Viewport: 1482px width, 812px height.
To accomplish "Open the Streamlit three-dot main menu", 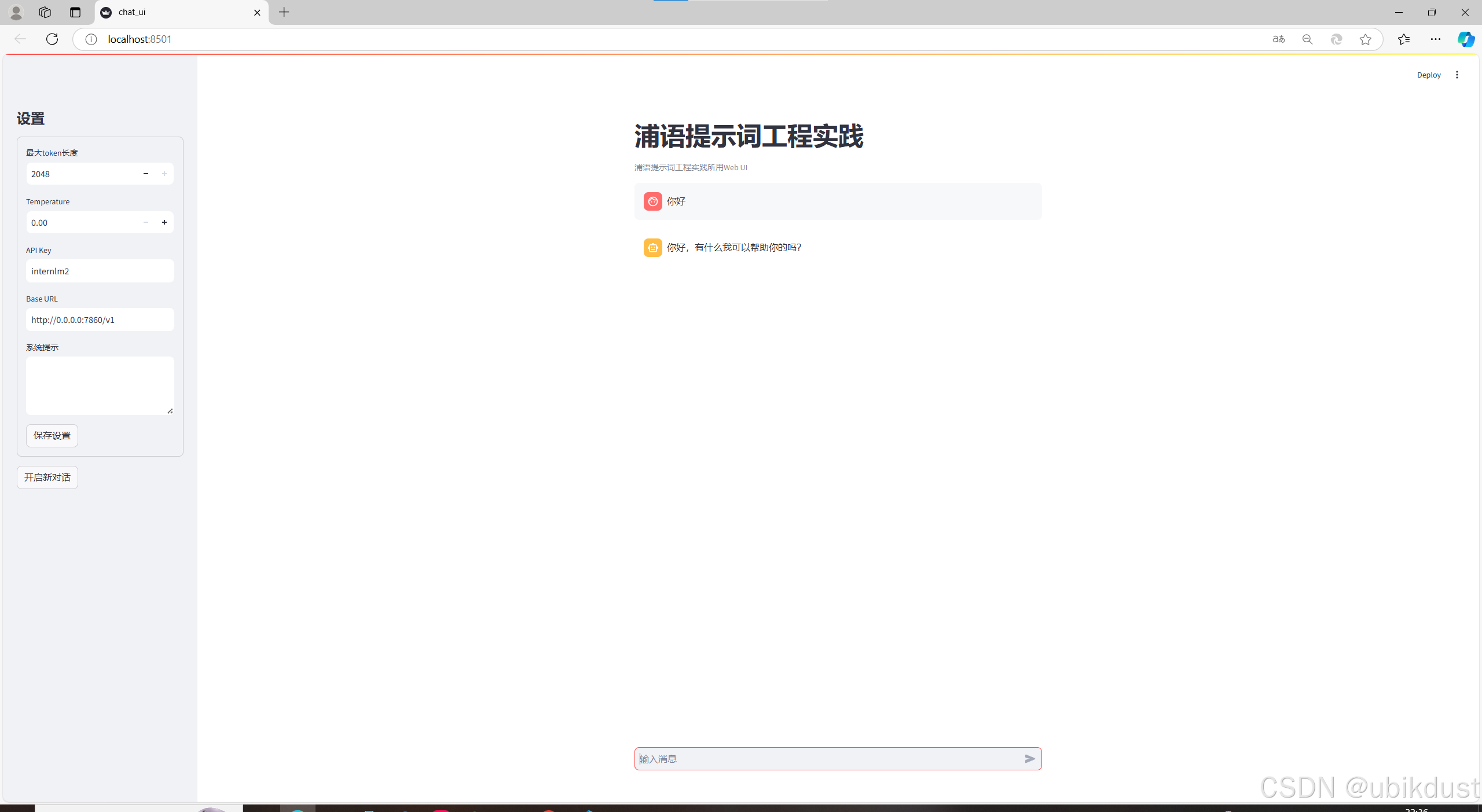I will (1457, 75).
